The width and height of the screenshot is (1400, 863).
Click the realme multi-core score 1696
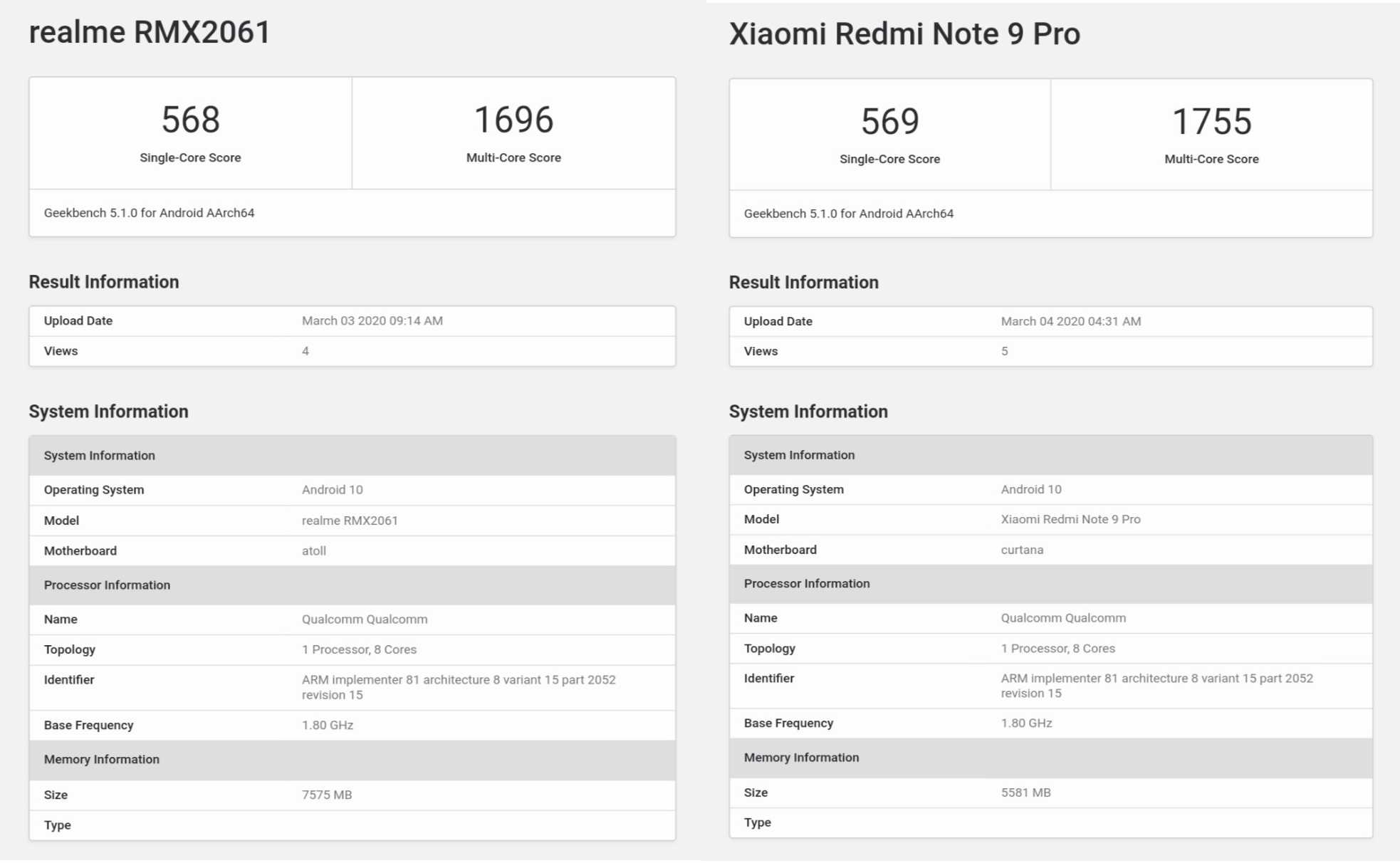513,120
